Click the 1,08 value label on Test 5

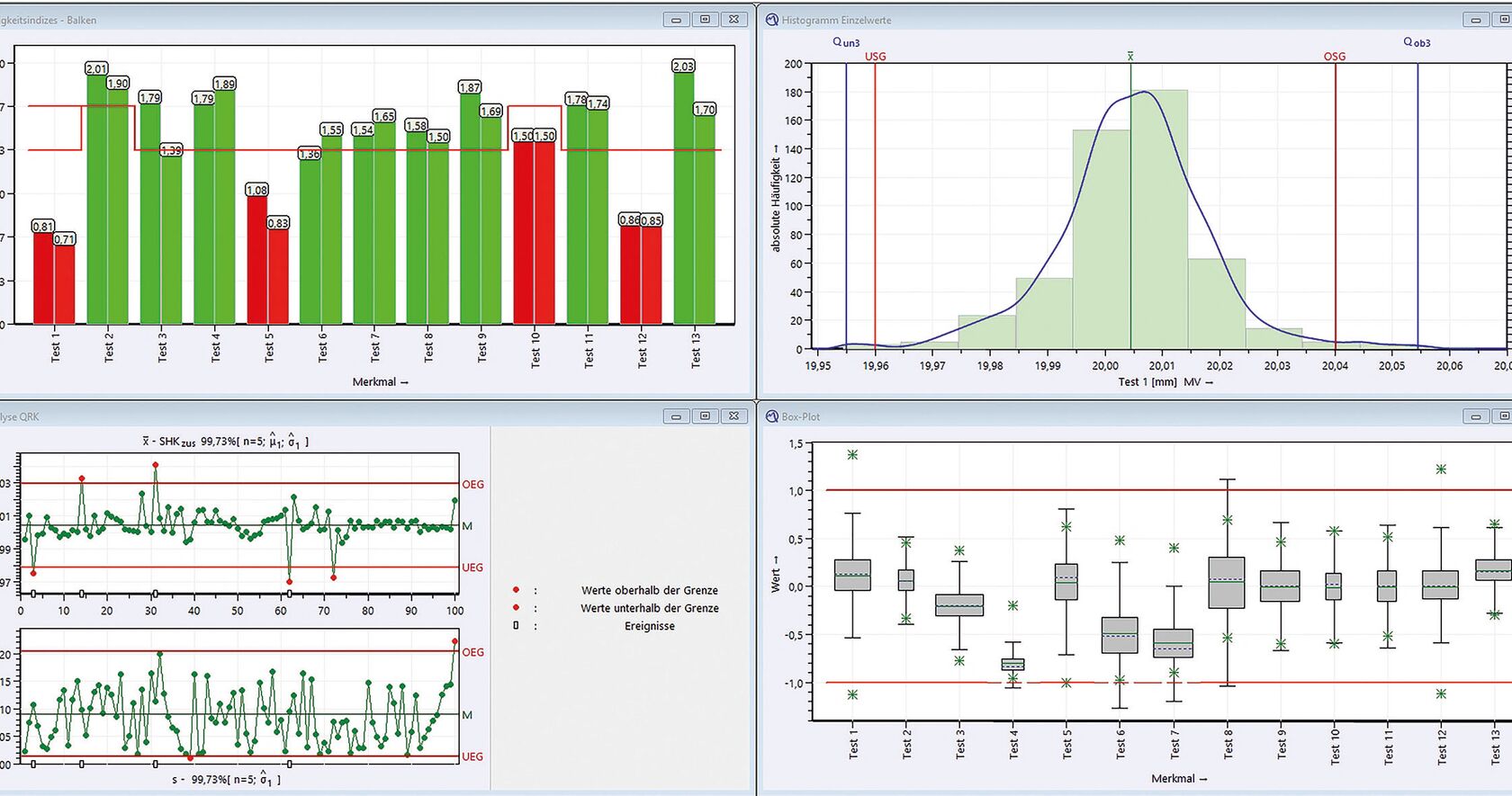click(257, 190)
